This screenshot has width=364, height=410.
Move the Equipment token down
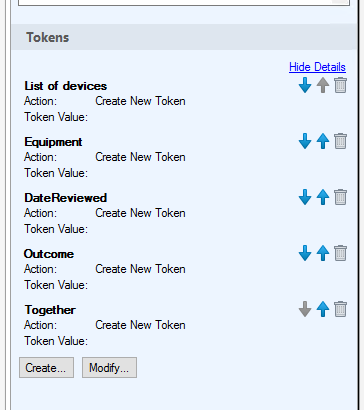tap(305, 141)
